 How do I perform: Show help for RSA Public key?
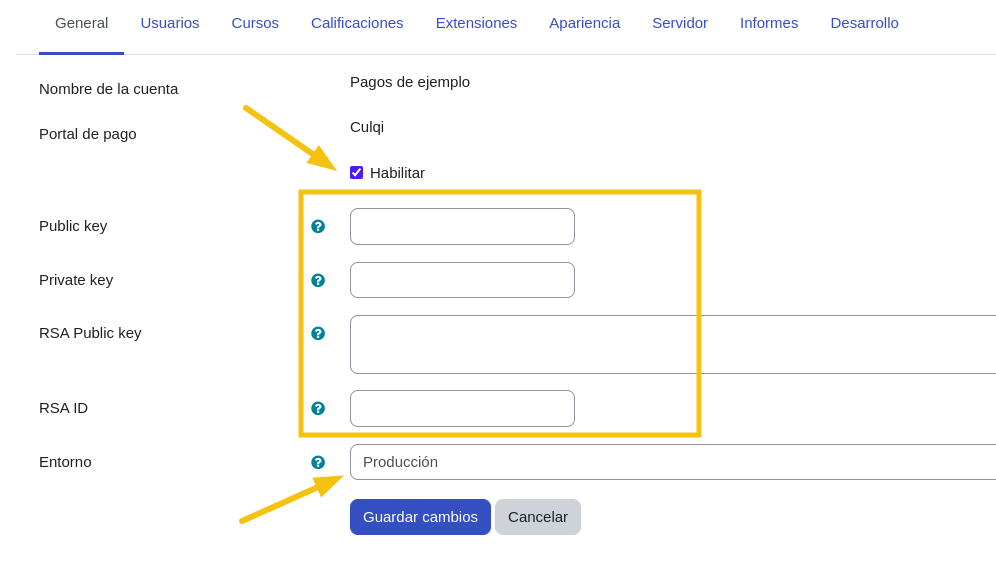(318, 333)
